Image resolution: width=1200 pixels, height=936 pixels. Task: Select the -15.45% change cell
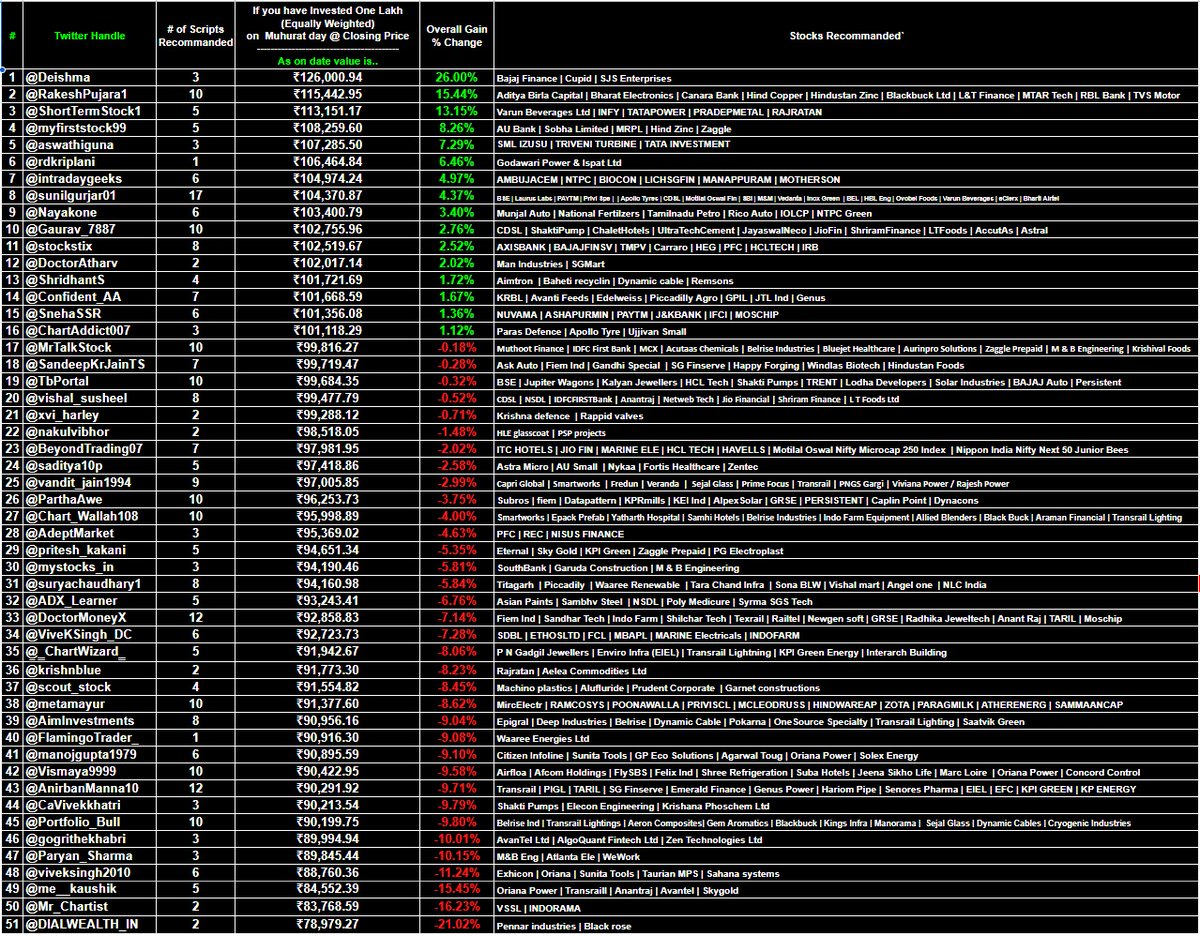[456, 890]
